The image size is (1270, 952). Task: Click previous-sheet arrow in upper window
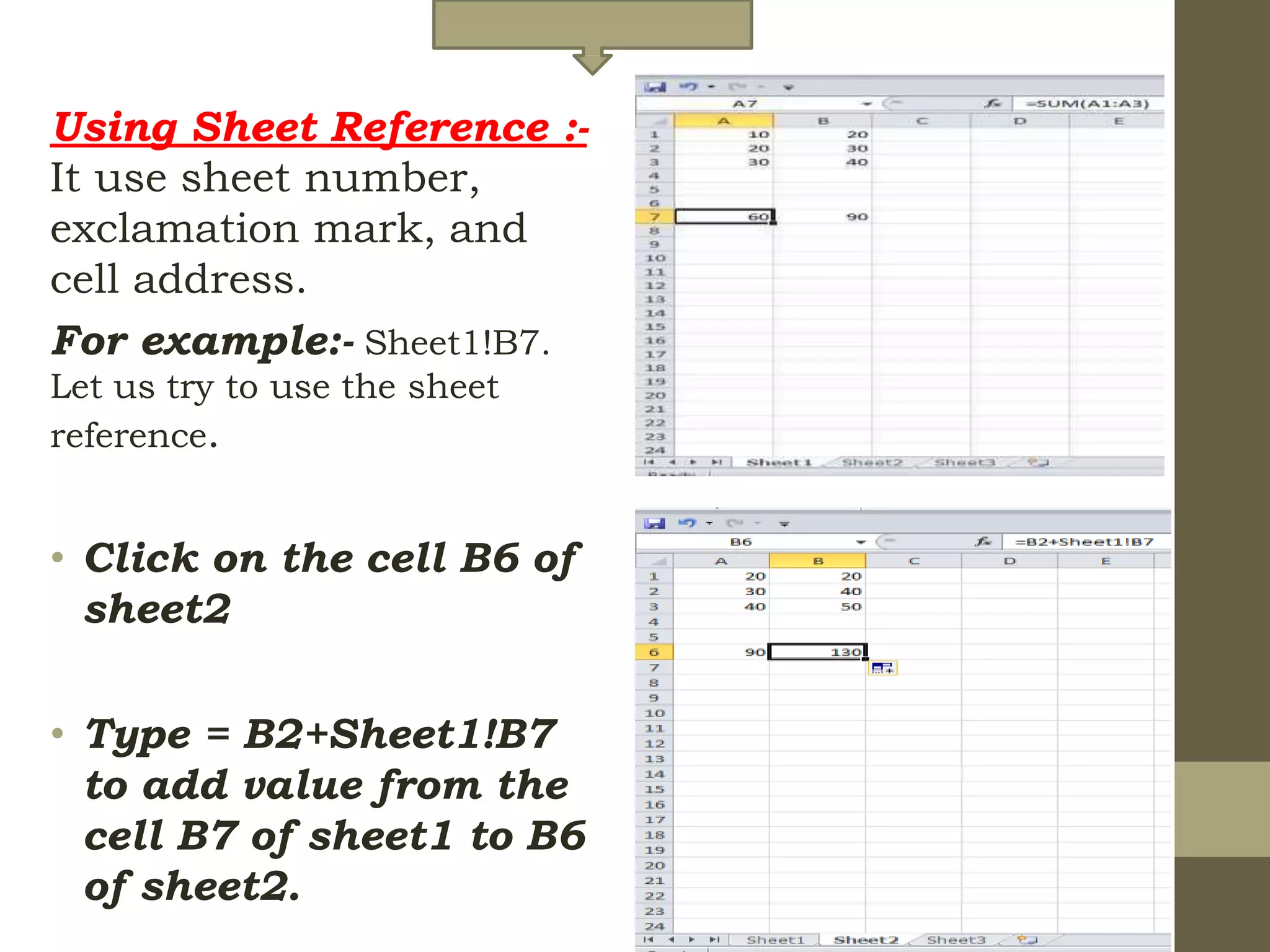pyautogui.click(x=672, y=462)
